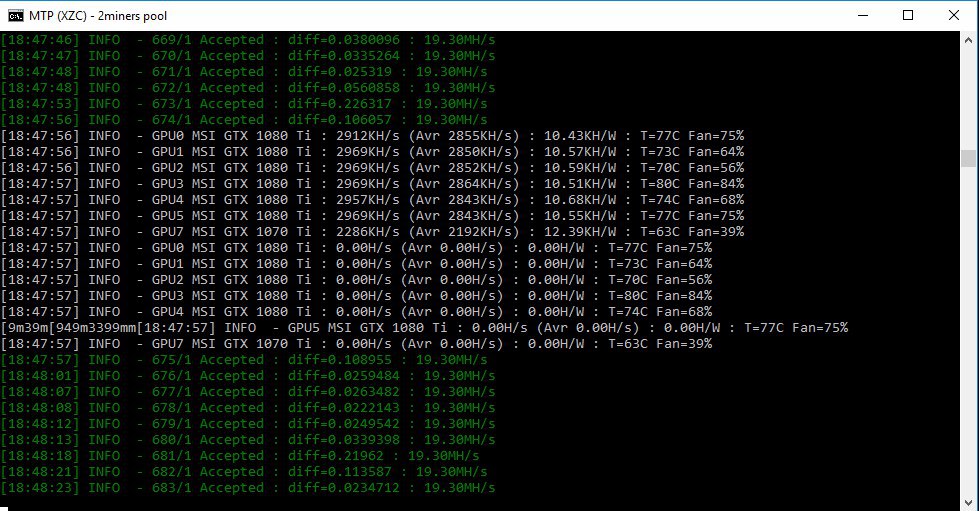This screenshot has width=979, height=511.
Task: Click the scrollbar down arrow
Action: point(968,502)
